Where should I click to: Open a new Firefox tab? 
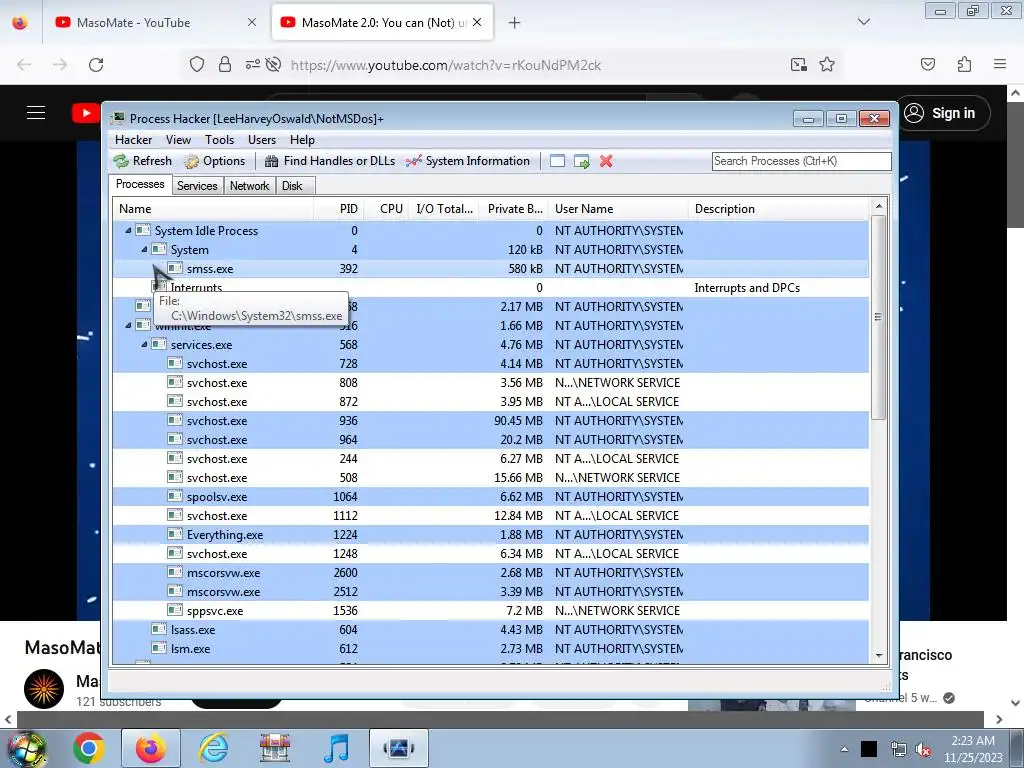tap(515, 23)
